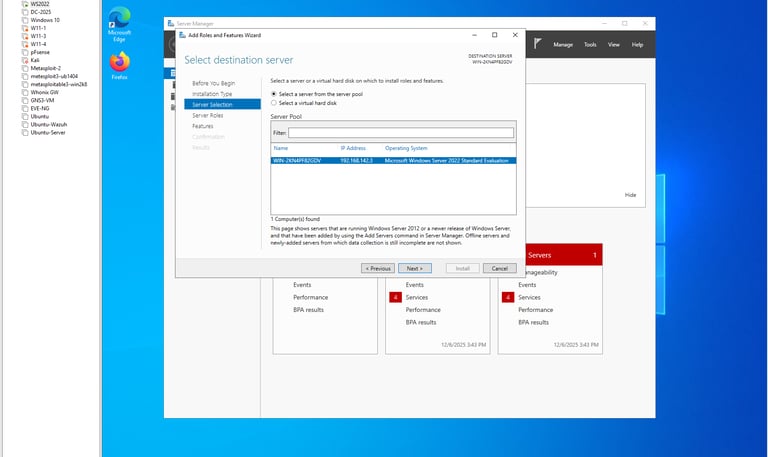The height and width of the screenshot is (457, 768).
Task: Open Events in the All Servers tile
Action: (x=527, y=285)
